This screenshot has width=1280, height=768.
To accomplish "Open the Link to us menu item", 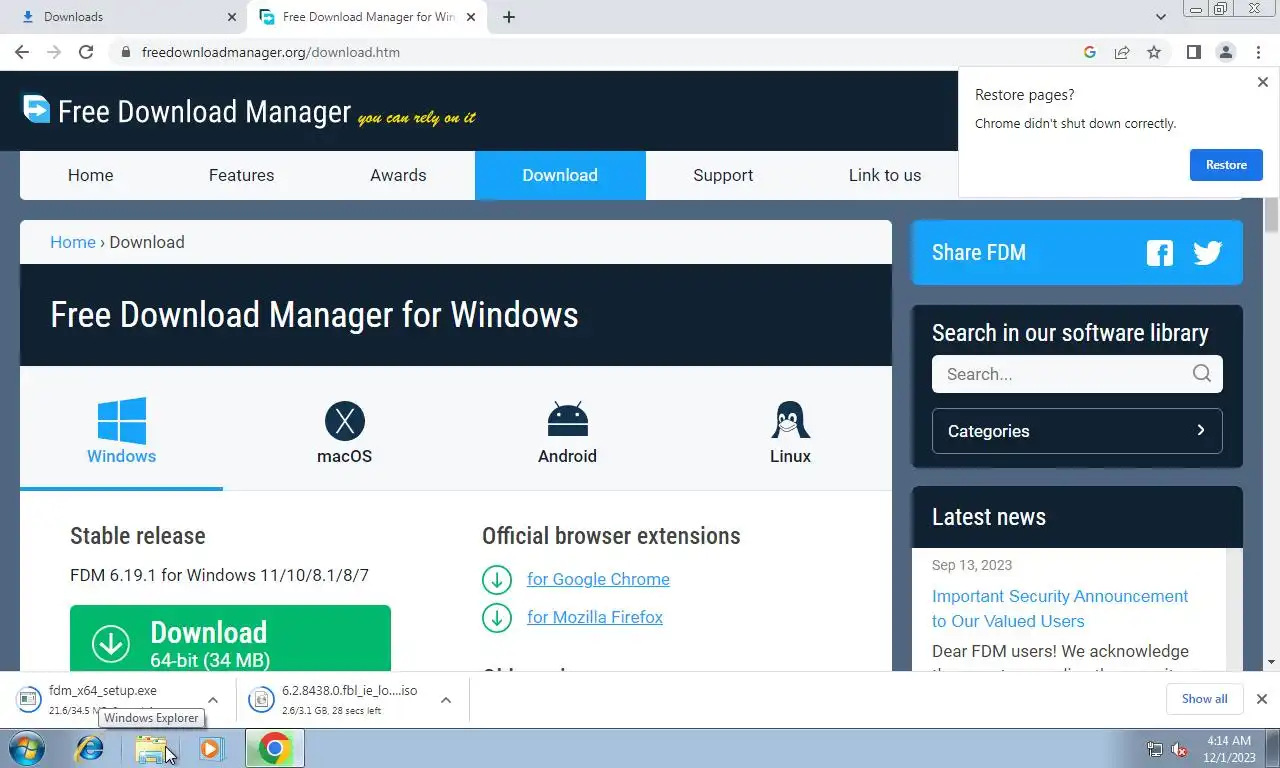I will (885, 175).
